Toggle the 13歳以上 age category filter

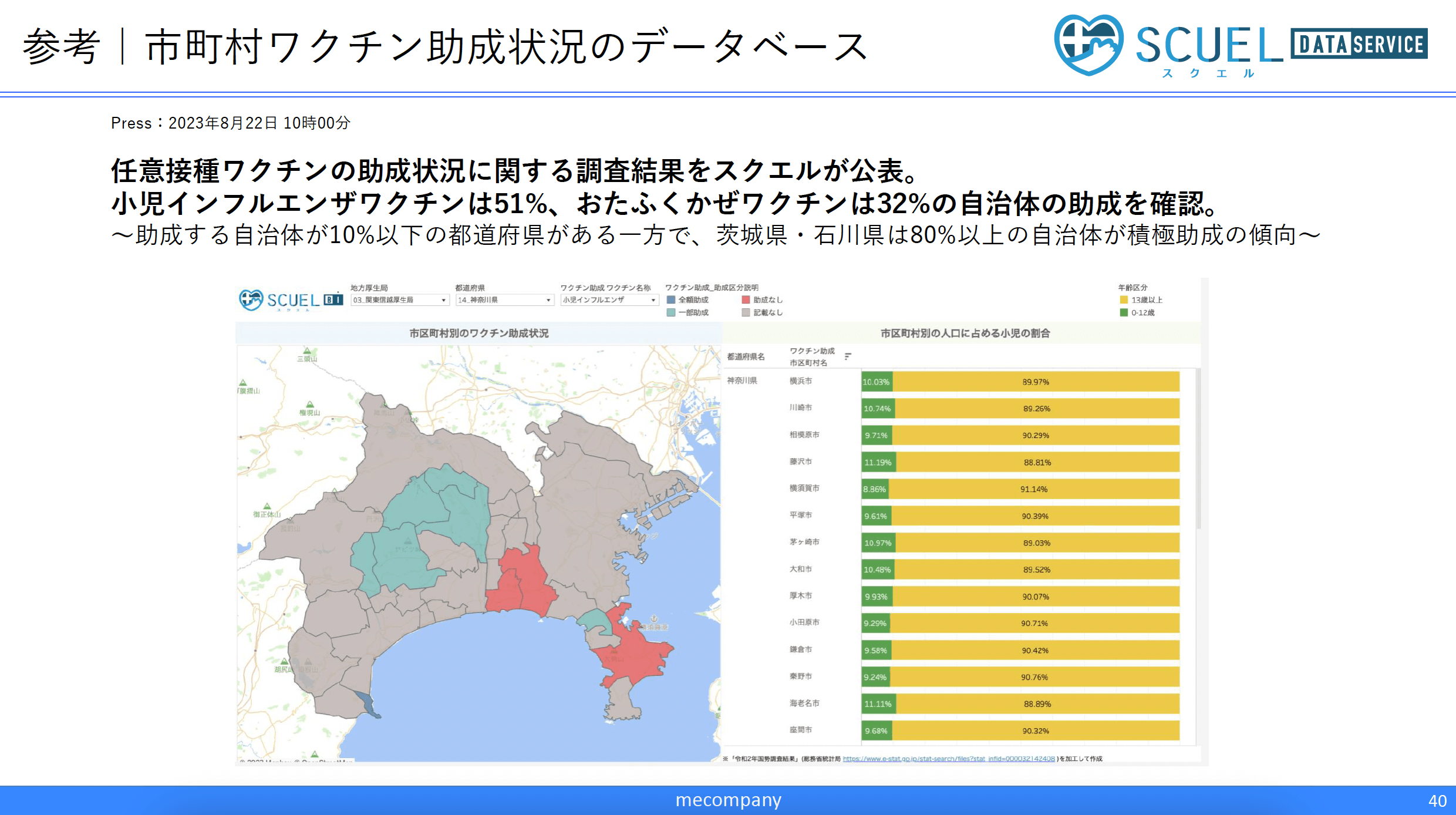[1124, 300]
